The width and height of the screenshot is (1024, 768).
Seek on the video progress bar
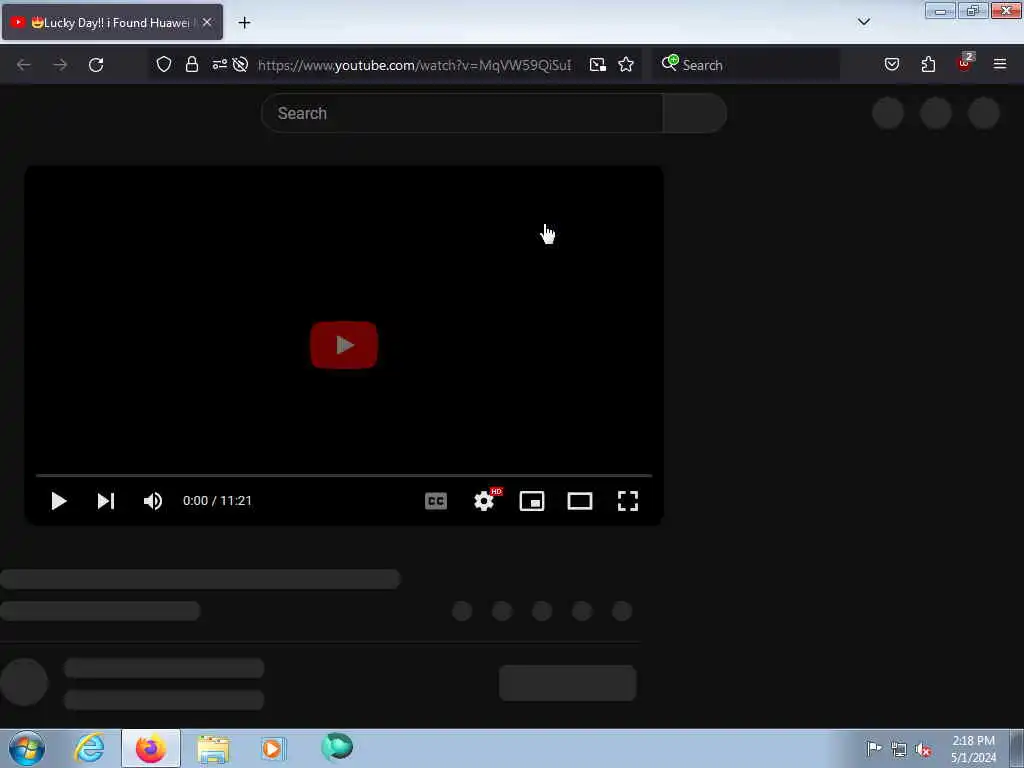tap(344, 475)
